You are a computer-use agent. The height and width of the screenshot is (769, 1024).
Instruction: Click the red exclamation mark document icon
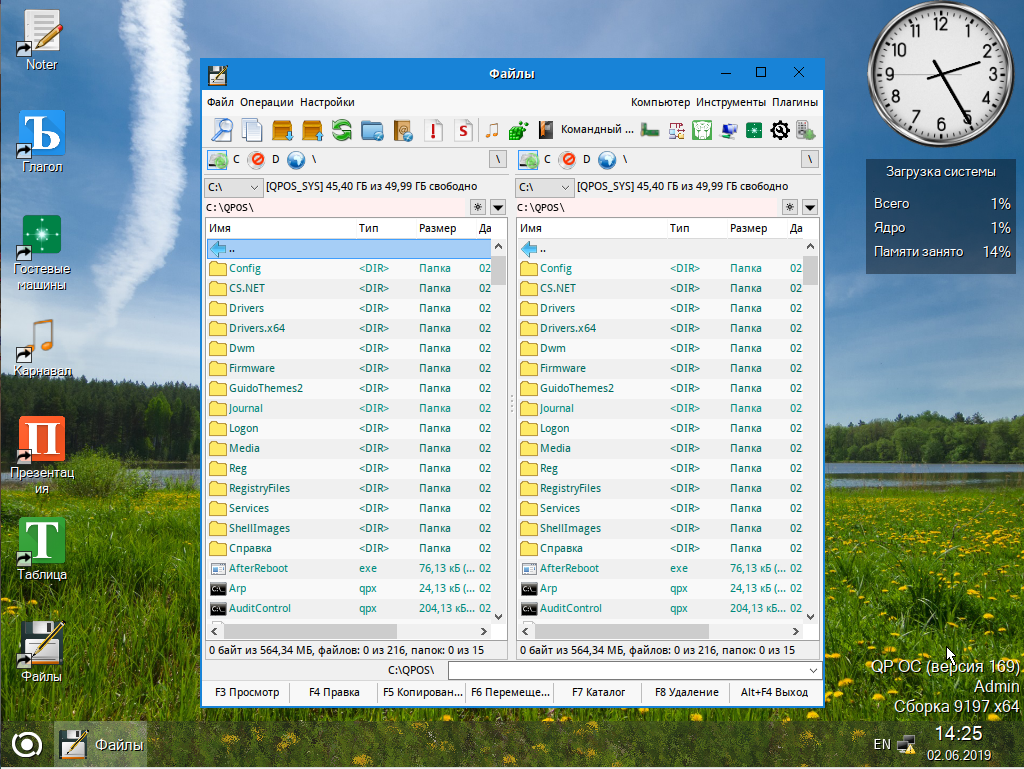433,130
